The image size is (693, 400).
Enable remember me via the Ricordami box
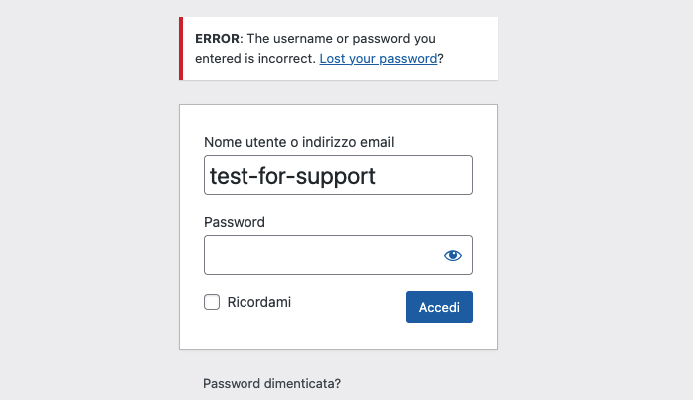pos(212,302)
